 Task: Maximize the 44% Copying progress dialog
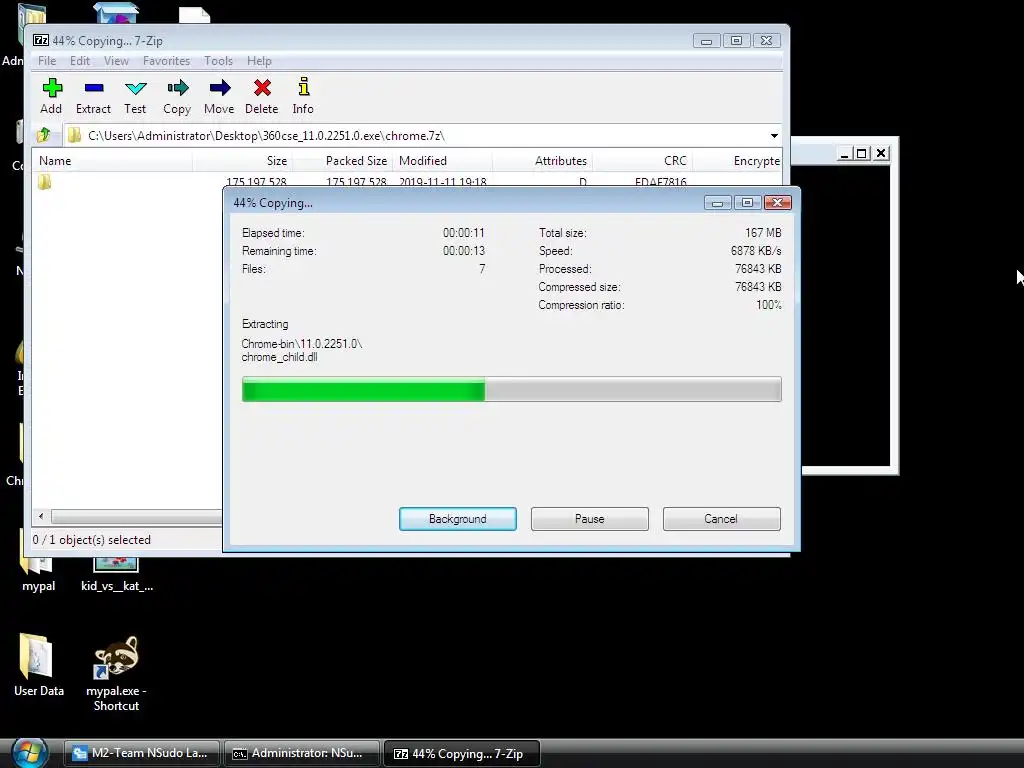tap(748, 202)
